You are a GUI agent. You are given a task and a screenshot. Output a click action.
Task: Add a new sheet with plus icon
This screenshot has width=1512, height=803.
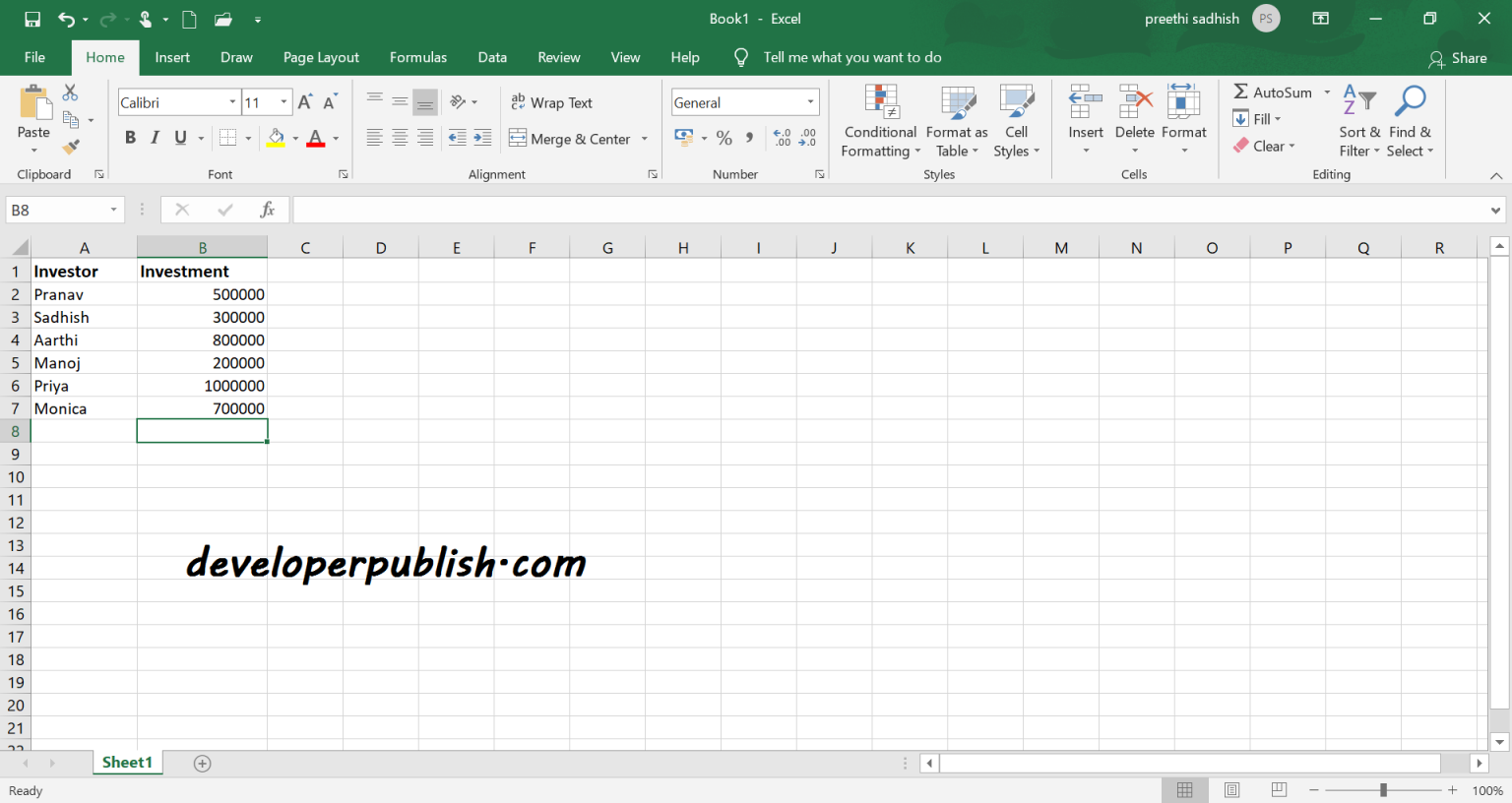coord(203,764)
